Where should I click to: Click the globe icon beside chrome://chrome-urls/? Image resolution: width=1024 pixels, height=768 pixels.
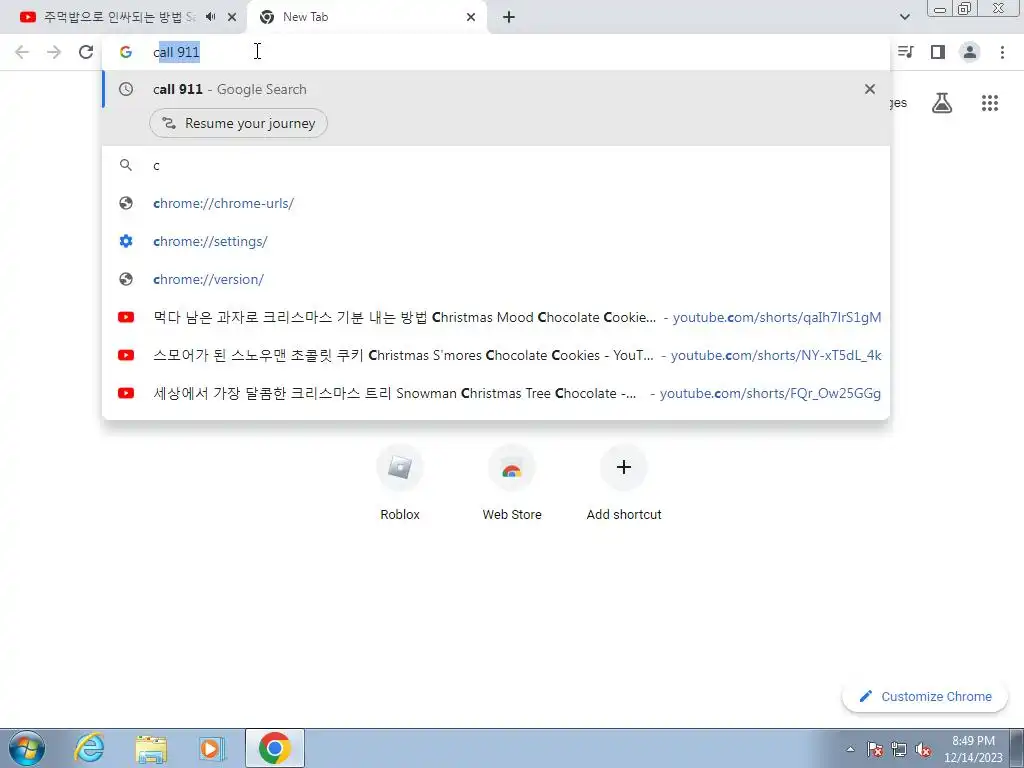click(x=126, y=203)
